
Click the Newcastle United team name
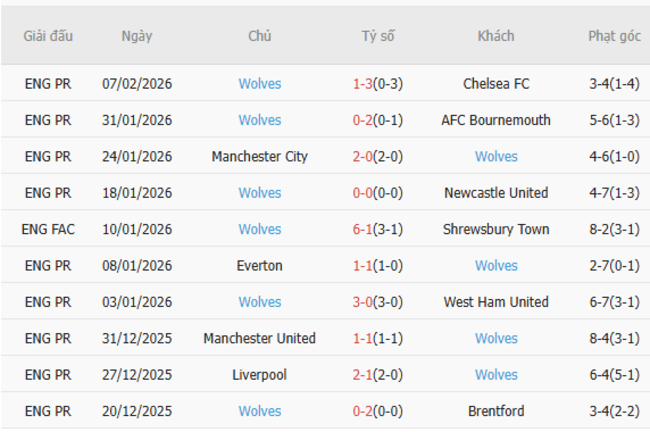tap(496, 193)
